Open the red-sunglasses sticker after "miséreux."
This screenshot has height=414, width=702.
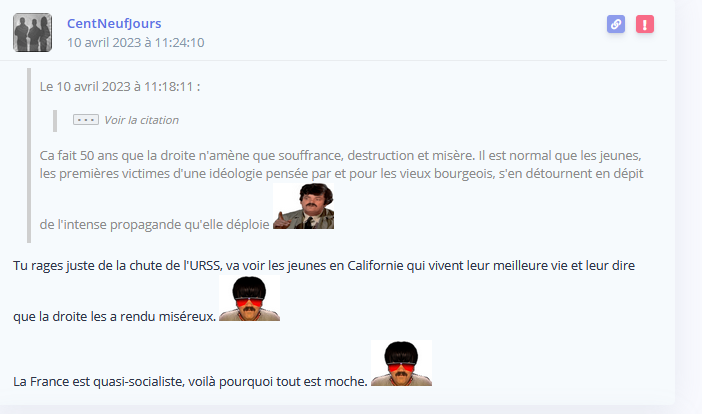249,298
